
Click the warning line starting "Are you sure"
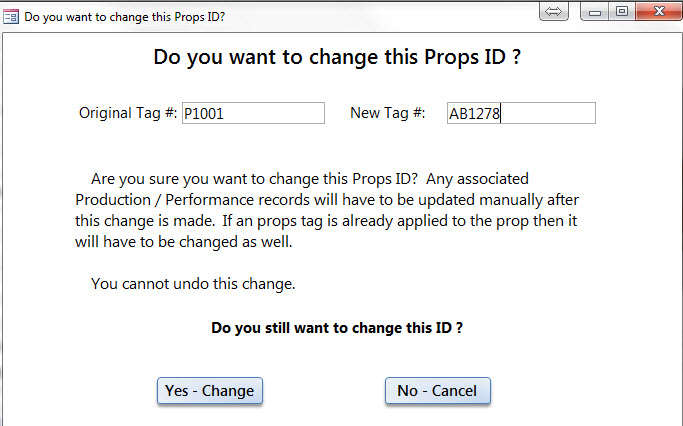pyautogui.click(x=310, y=179)
